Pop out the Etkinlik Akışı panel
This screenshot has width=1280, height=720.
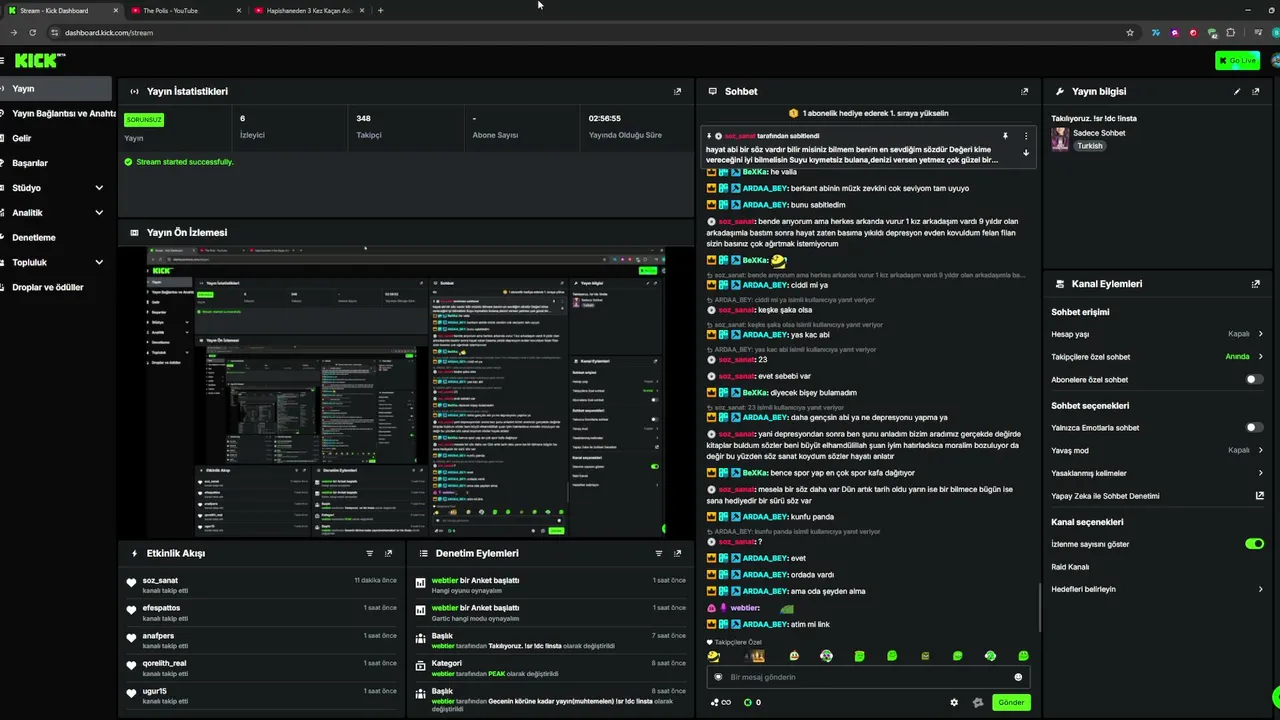[x=388, y=553]
